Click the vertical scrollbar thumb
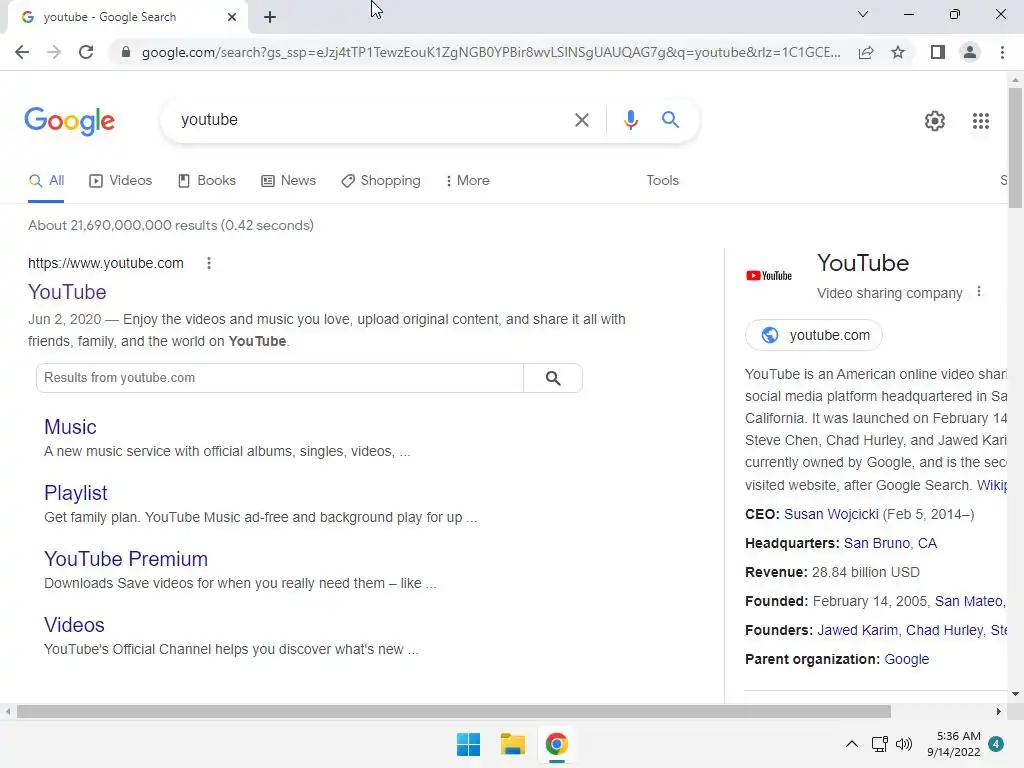The height and width of the screenshot is (768, 1024). click(1015, 148)
